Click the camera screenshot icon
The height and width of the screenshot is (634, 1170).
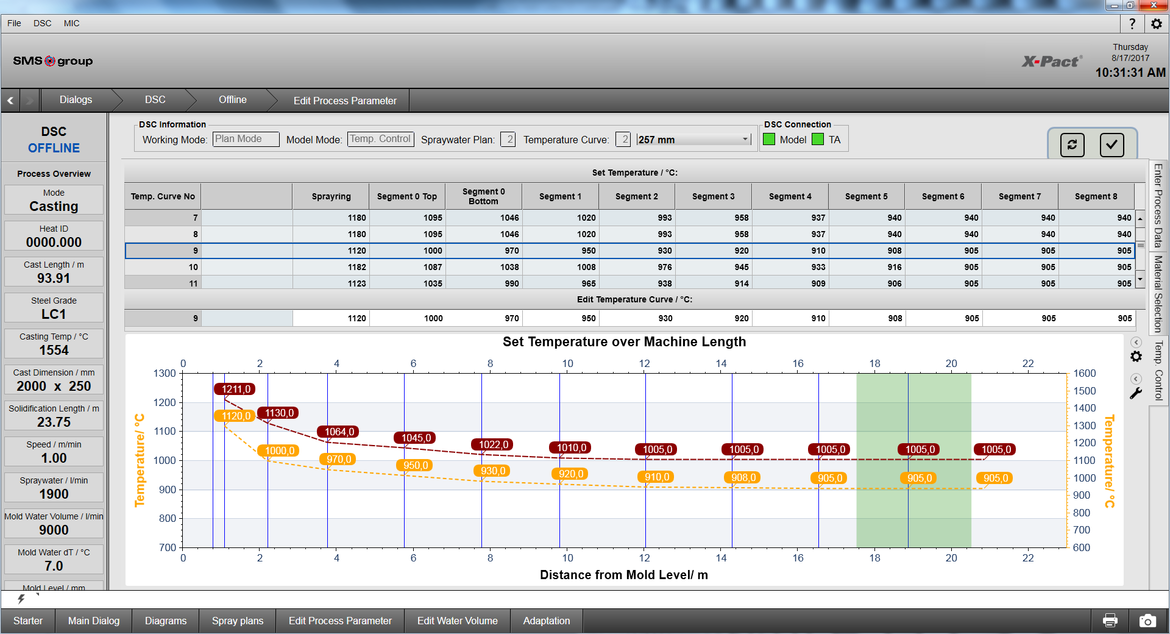coord(1148,621)
